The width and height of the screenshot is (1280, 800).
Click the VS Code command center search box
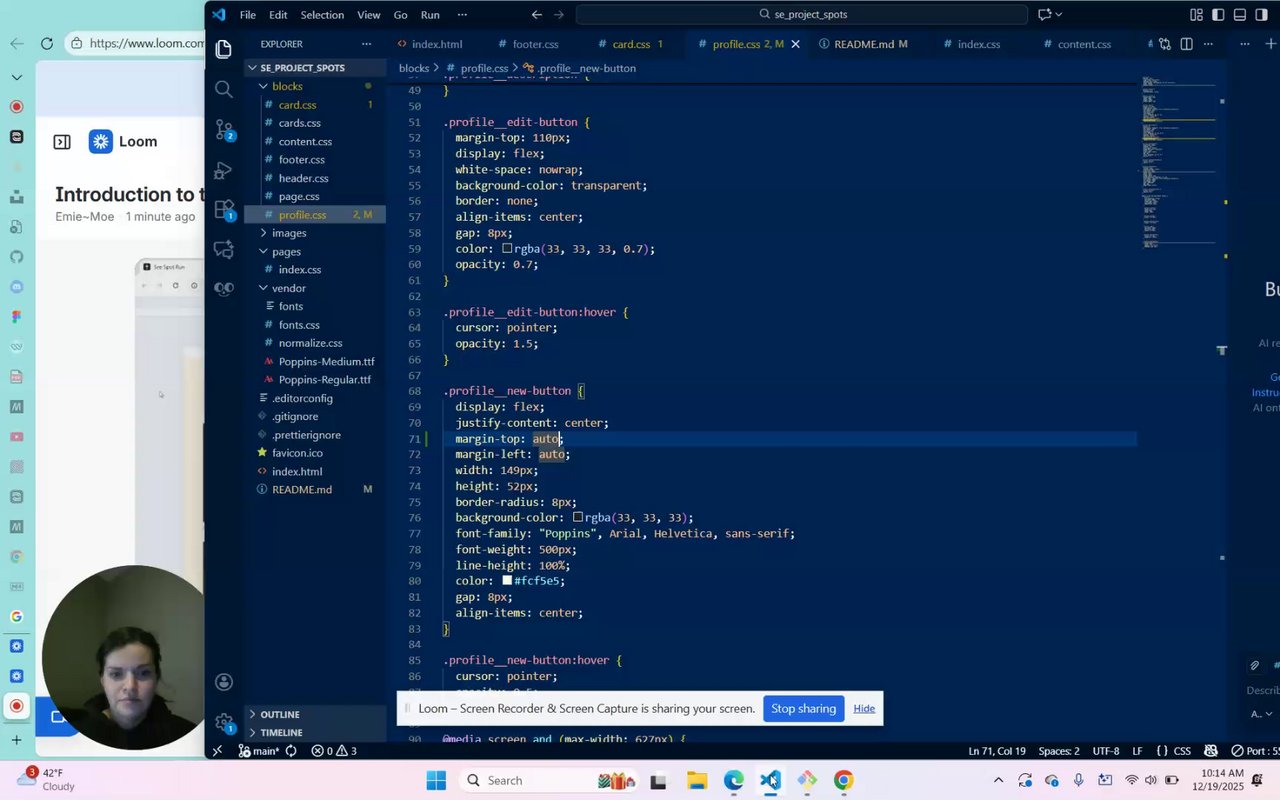(801, 15)
